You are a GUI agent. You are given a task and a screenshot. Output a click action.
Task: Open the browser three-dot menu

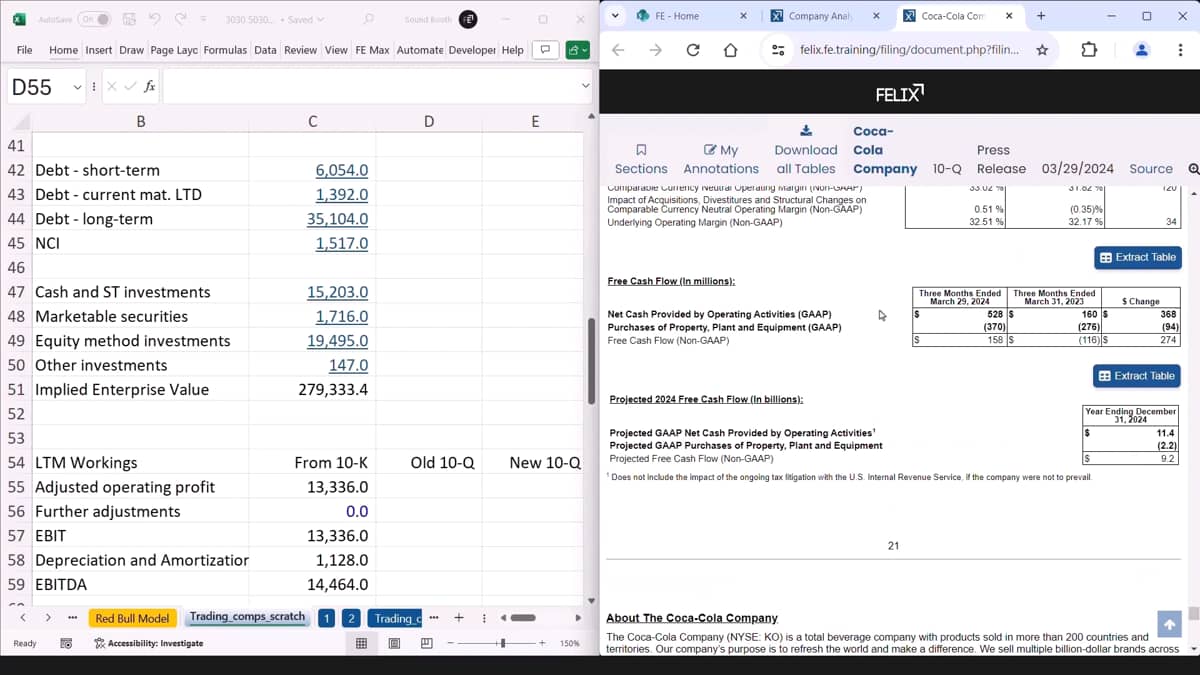point(1180,50)
